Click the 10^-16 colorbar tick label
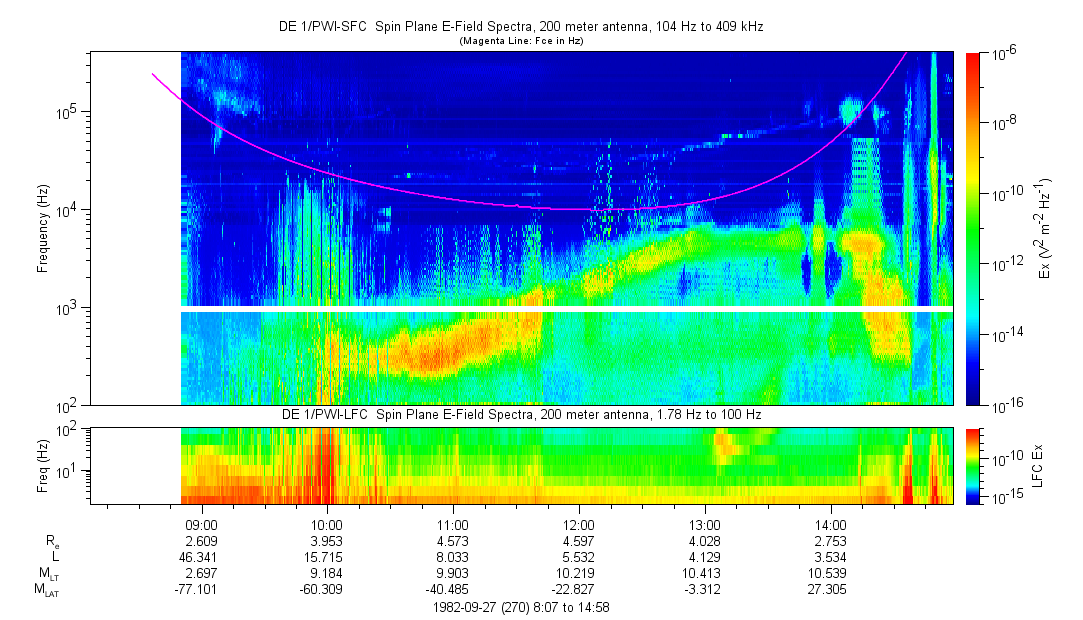The height and width of the screenshot is (620, 1083). [x=1005, y=405]
